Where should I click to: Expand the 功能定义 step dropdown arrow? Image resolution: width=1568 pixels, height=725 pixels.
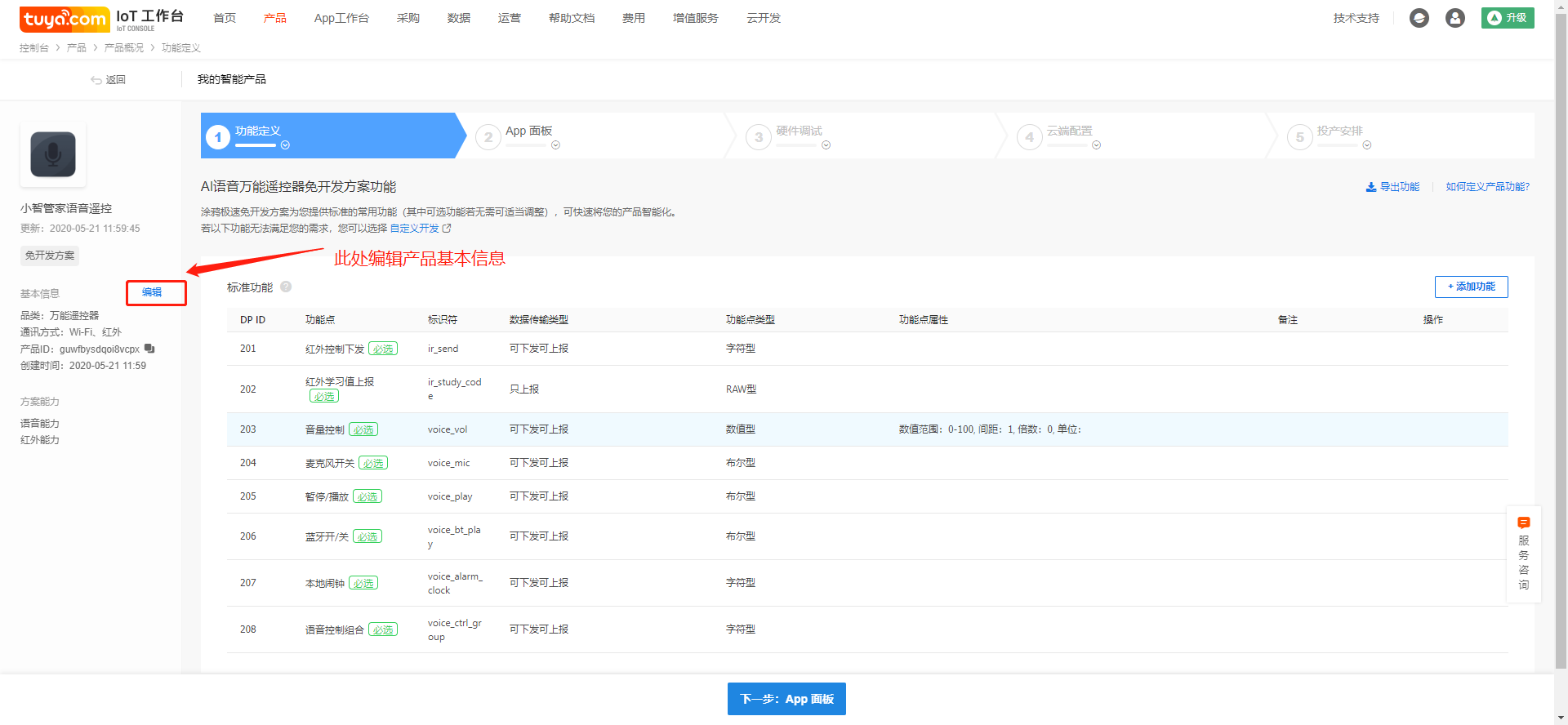[285, 145]
